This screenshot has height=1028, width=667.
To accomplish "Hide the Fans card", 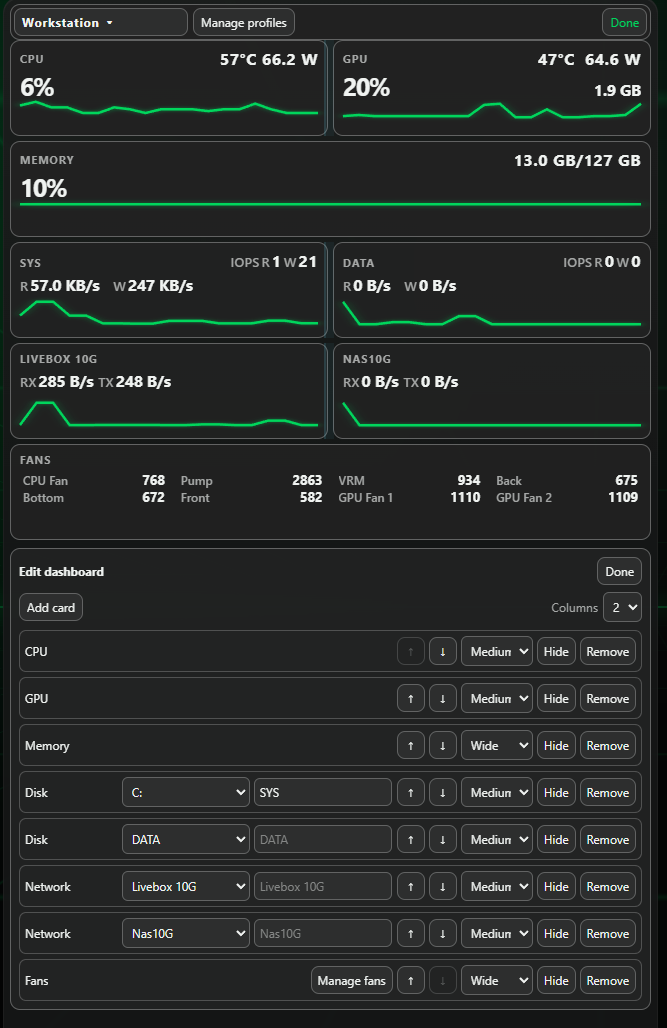I will (x=556, y=981).
